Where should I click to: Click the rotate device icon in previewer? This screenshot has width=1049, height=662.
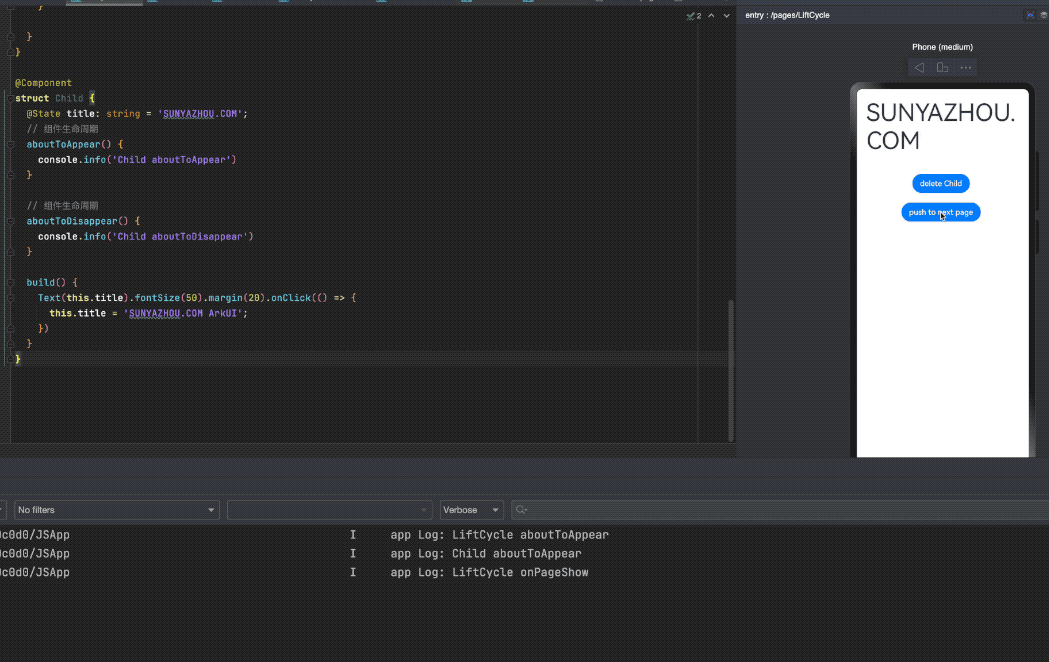(942, 68)
